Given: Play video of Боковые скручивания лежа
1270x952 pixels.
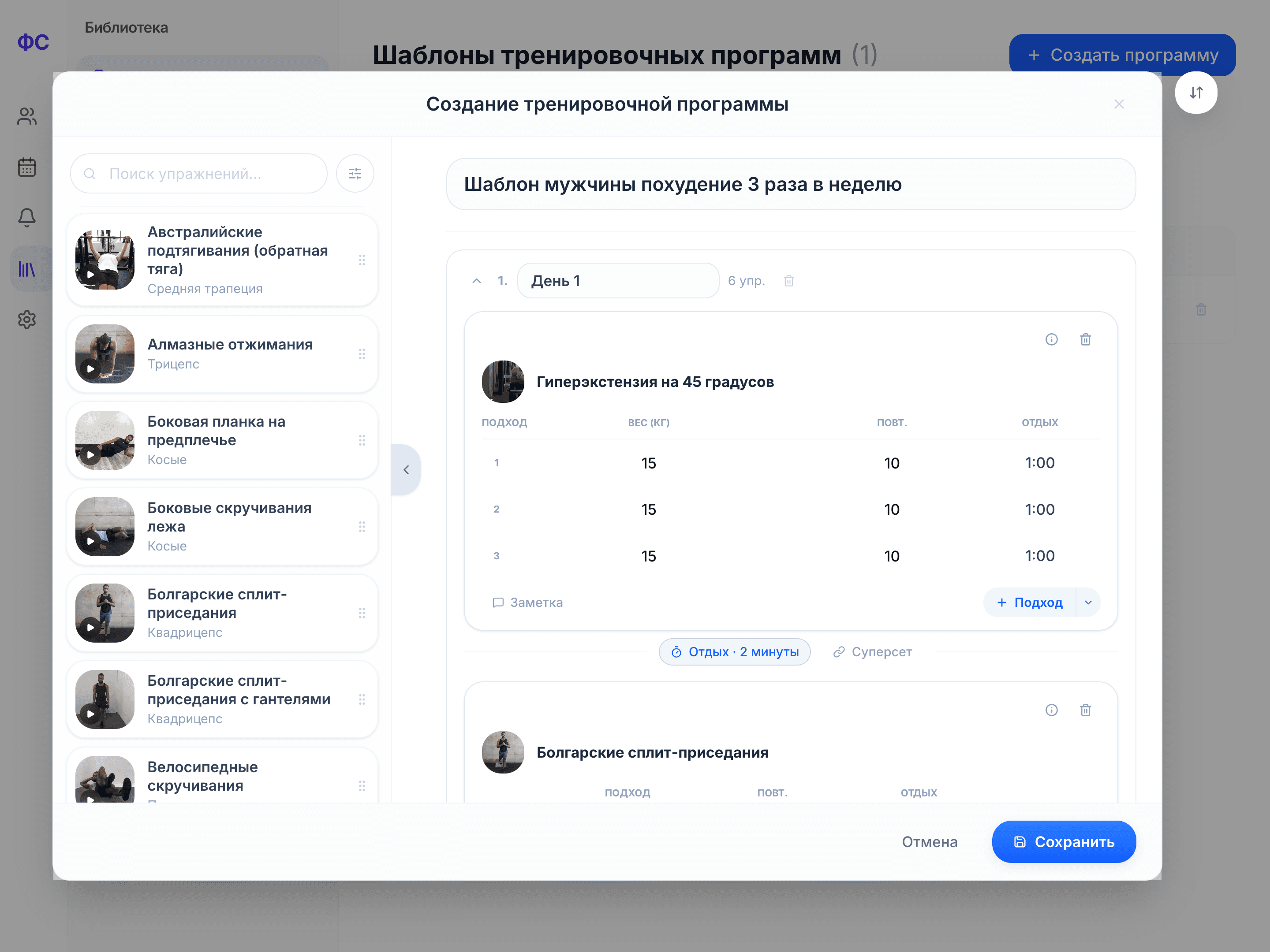Looking at the screenshot, I should 90,540.
